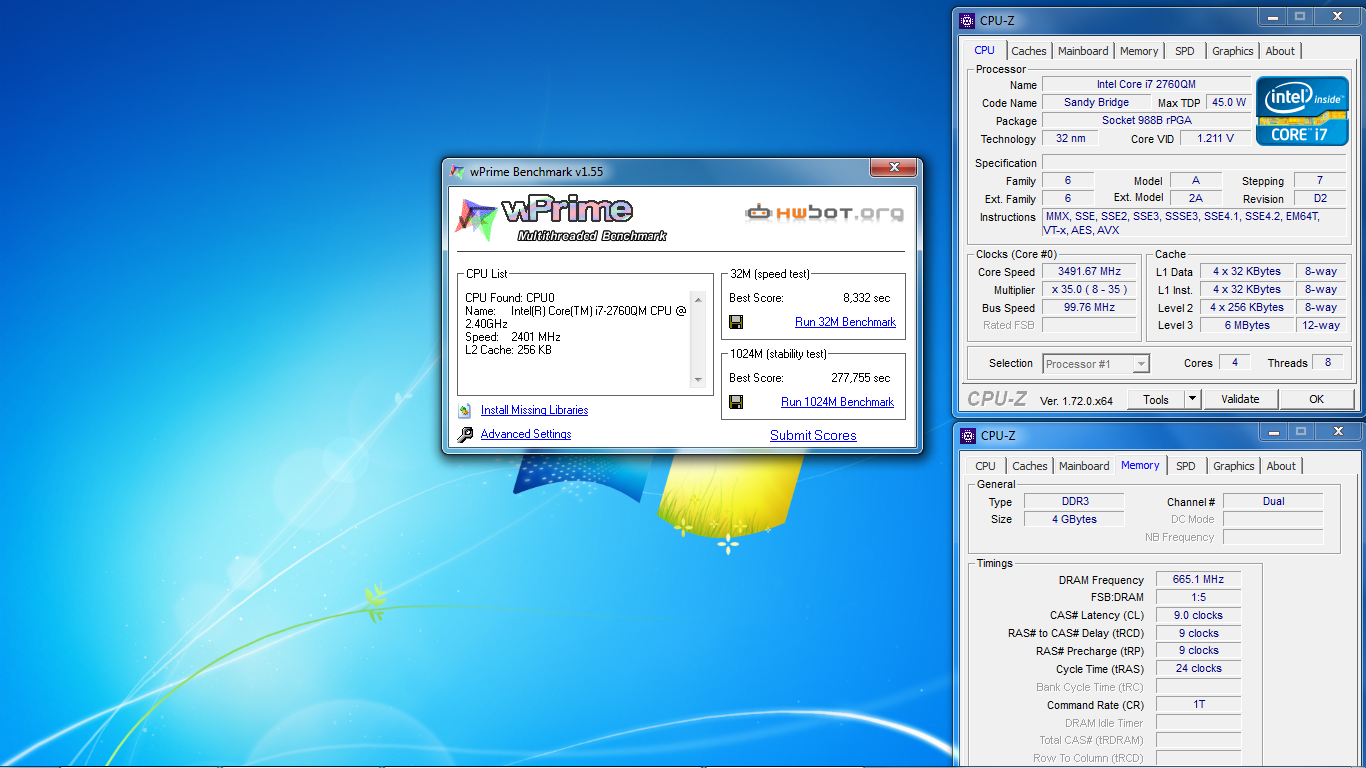Viewport: 1366px width, 768px height.
Task: Select Graphics tab in lower CPU-Z window
Action: [1233, 466]
